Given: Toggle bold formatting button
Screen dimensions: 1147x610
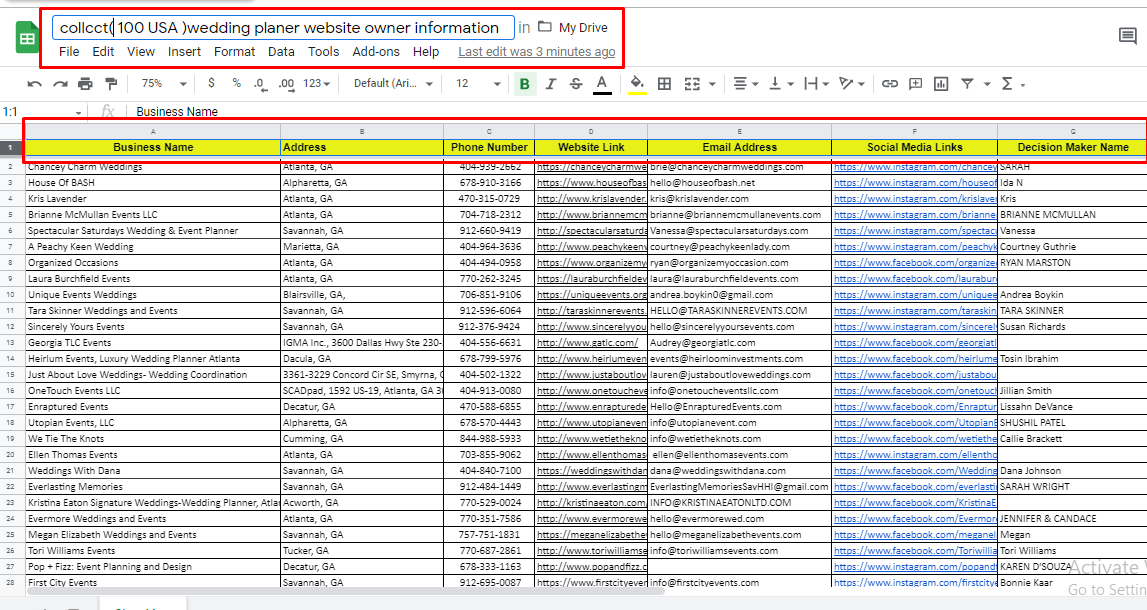Looking at the screenshot, I should [x=524, y=84].
